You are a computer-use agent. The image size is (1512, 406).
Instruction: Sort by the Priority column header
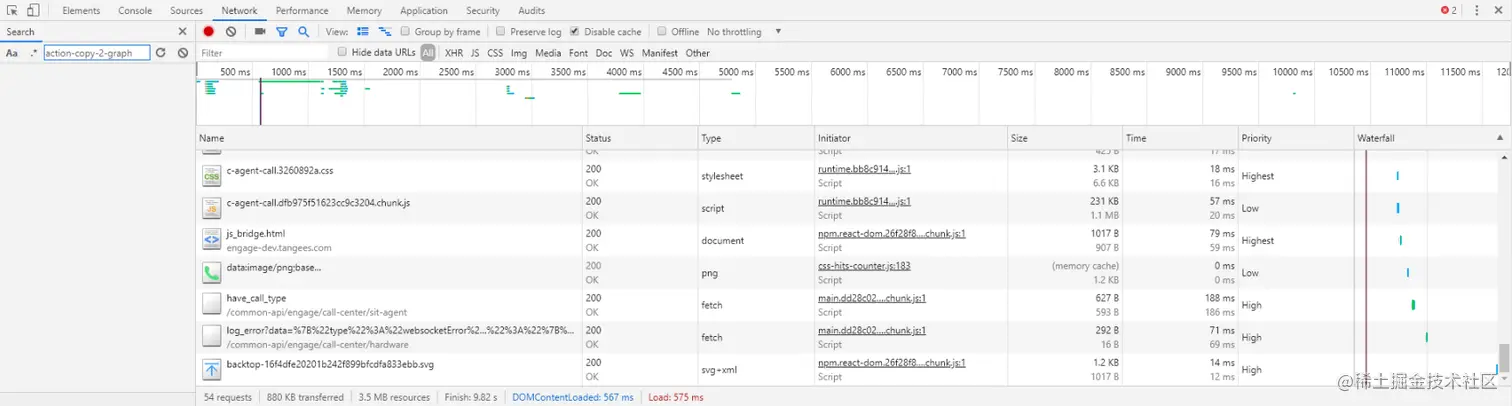coord(1295,138)
